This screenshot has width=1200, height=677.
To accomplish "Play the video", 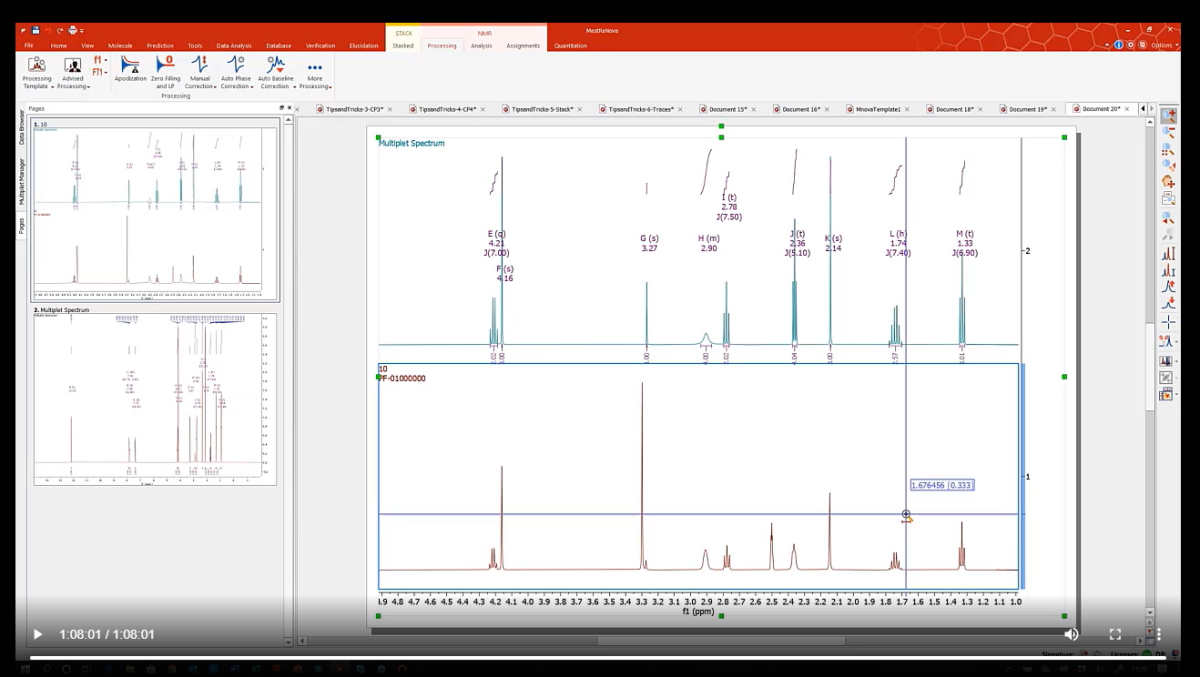I will [38, 634].
